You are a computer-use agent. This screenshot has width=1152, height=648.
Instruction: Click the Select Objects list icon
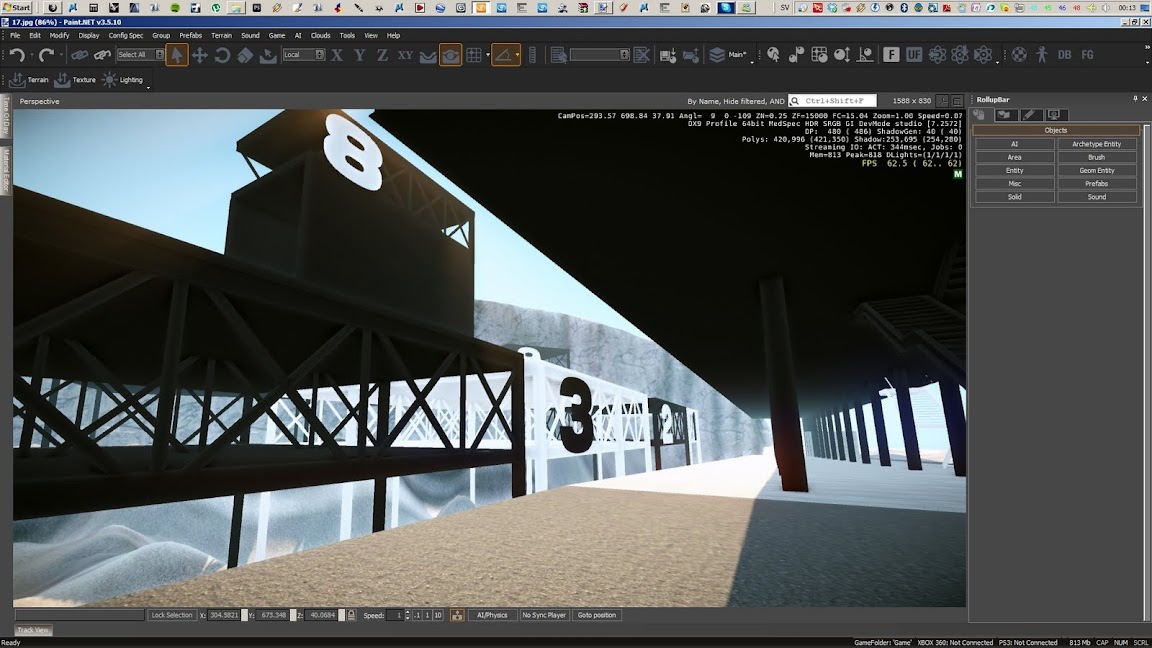click(558, 55)
